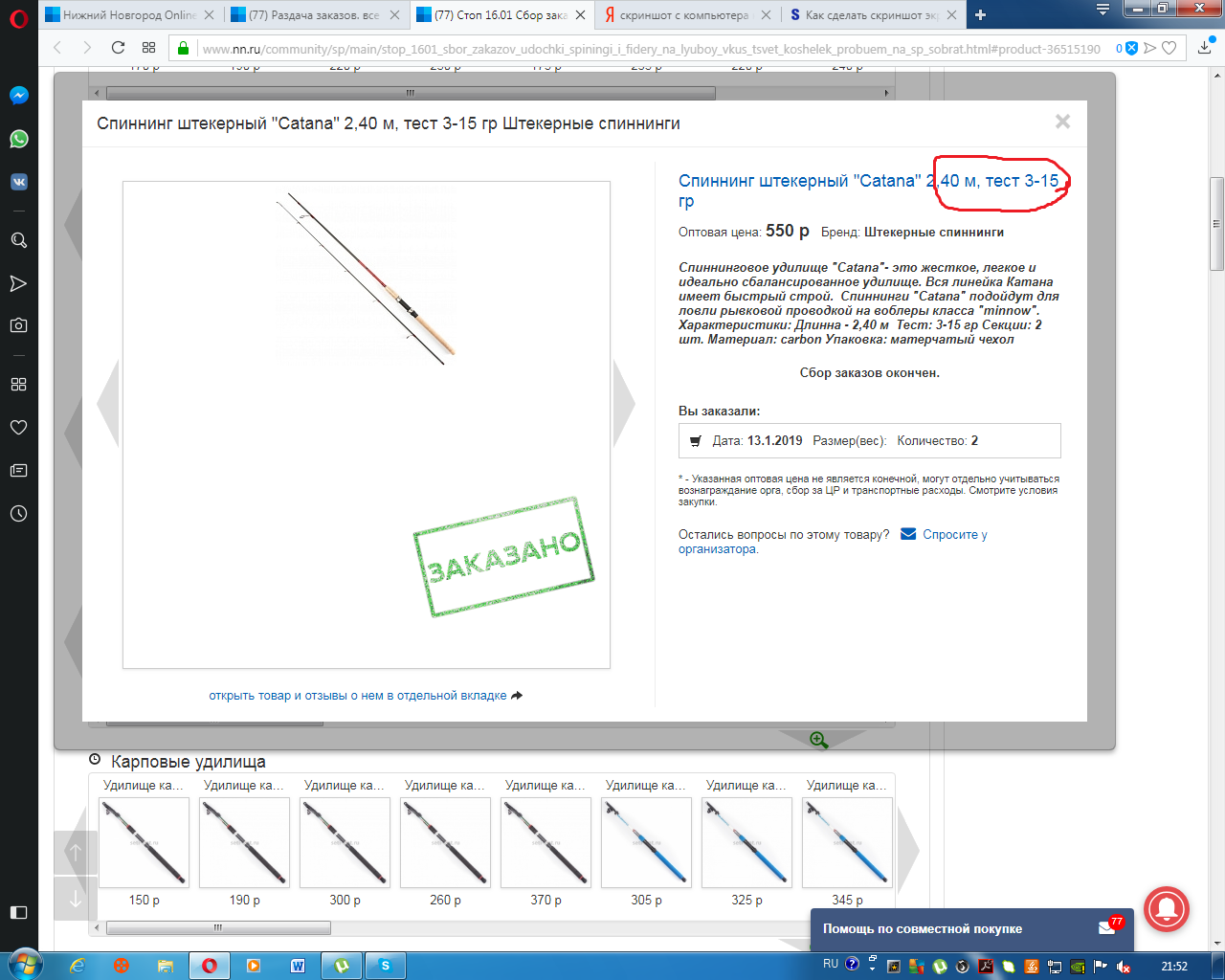1225x980 pixels.
Task: Open personal news icon in sidebar
Action: click(x=18, y=470)
